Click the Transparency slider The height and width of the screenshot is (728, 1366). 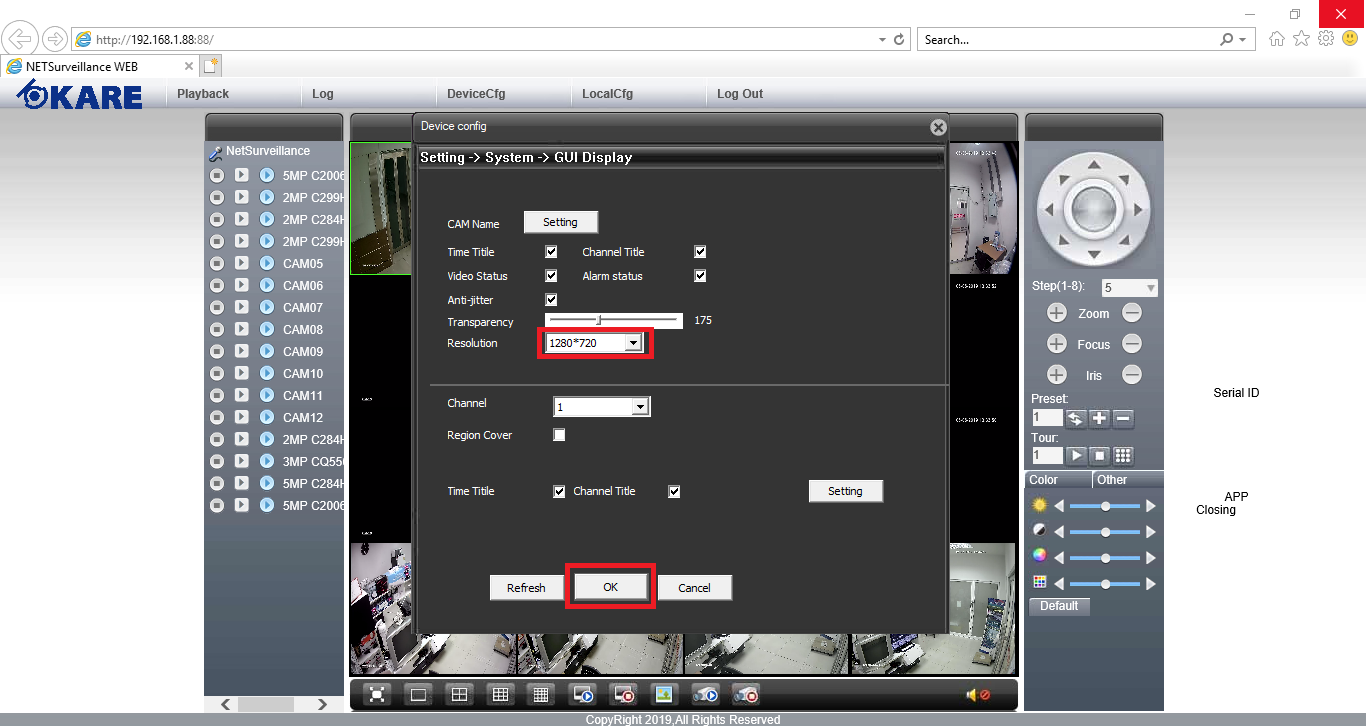coord(614,321)
